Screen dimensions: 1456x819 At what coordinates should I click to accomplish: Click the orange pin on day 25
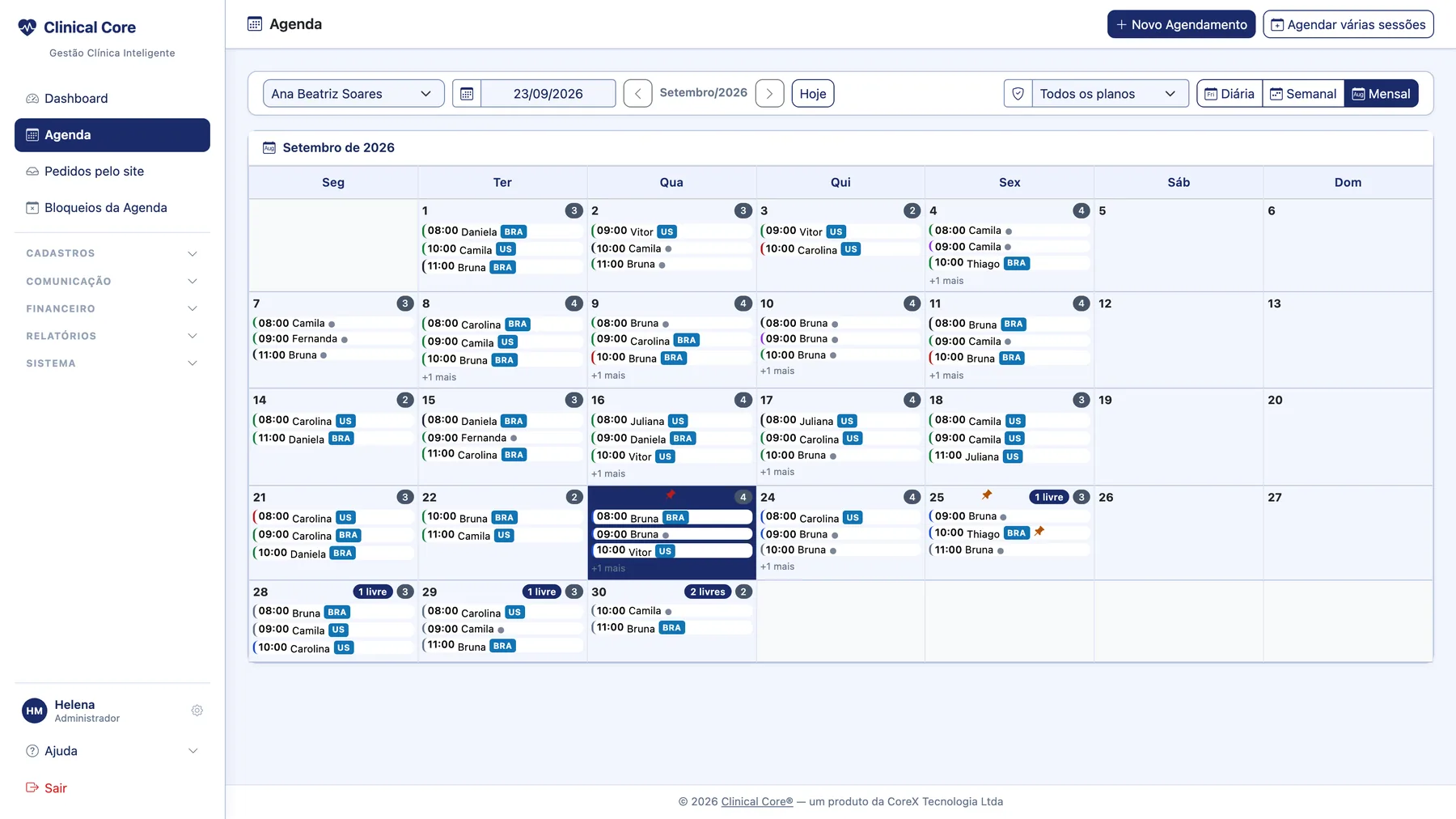pos(987,494)
